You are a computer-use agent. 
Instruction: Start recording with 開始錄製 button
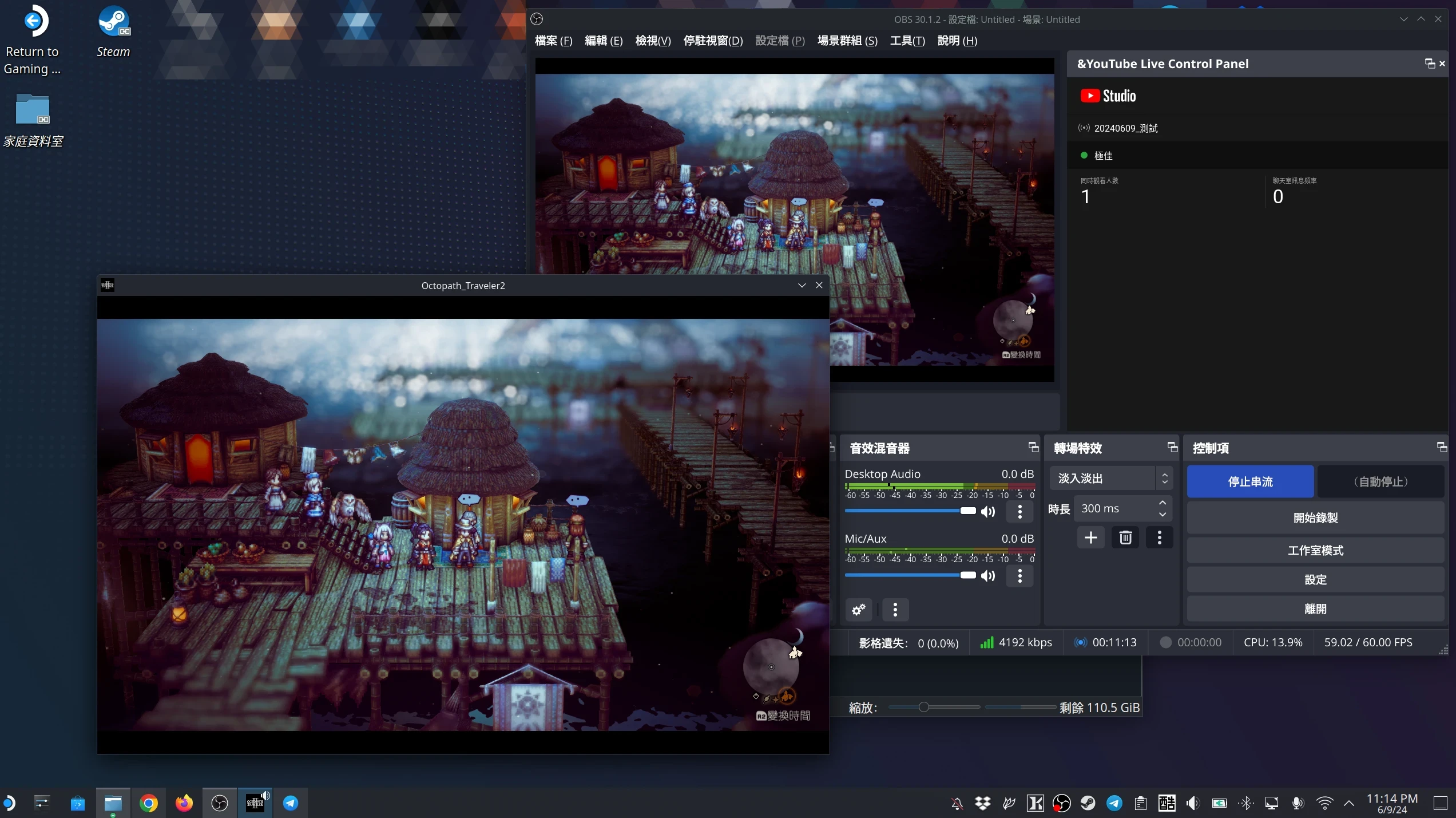(1315, 517)
